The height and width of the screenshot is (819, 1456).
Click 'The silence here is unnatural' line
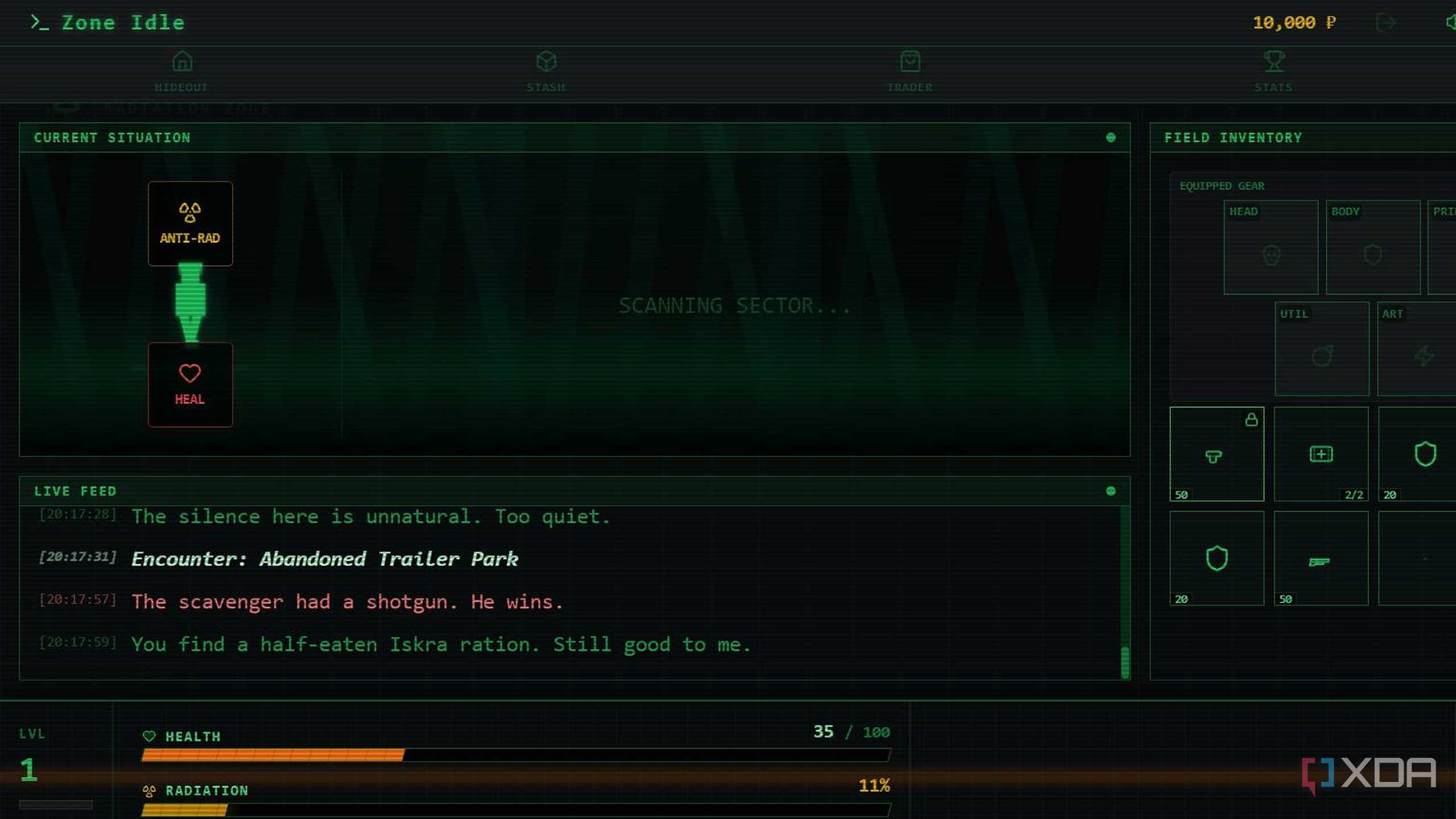click(x=371, y=516)
